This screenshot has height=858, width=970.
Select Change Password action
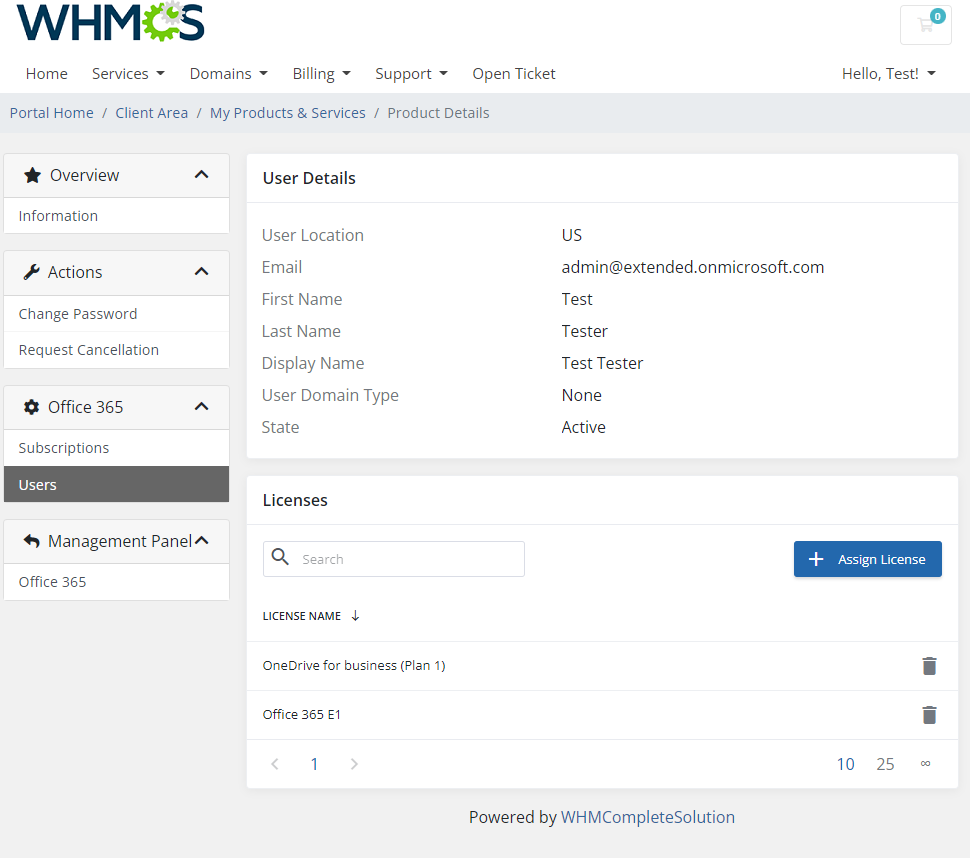116,314
